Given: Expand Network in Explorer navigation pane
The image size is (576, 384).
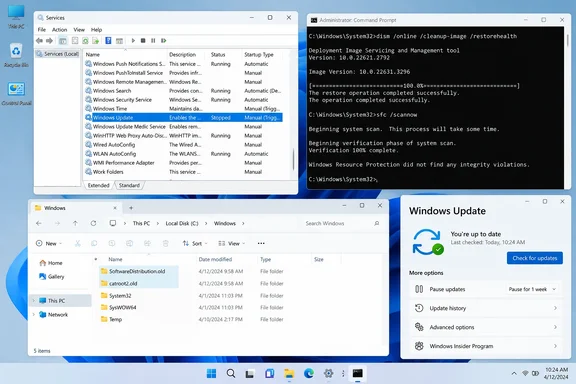Looking at the screenshot, I should point(34,315).
